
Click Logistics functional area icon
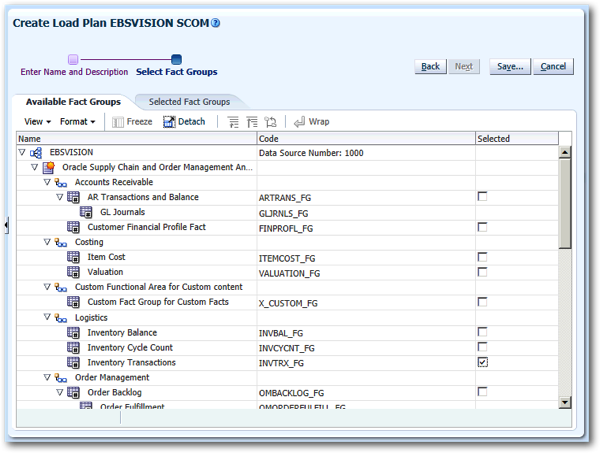(x=61, y=318)
